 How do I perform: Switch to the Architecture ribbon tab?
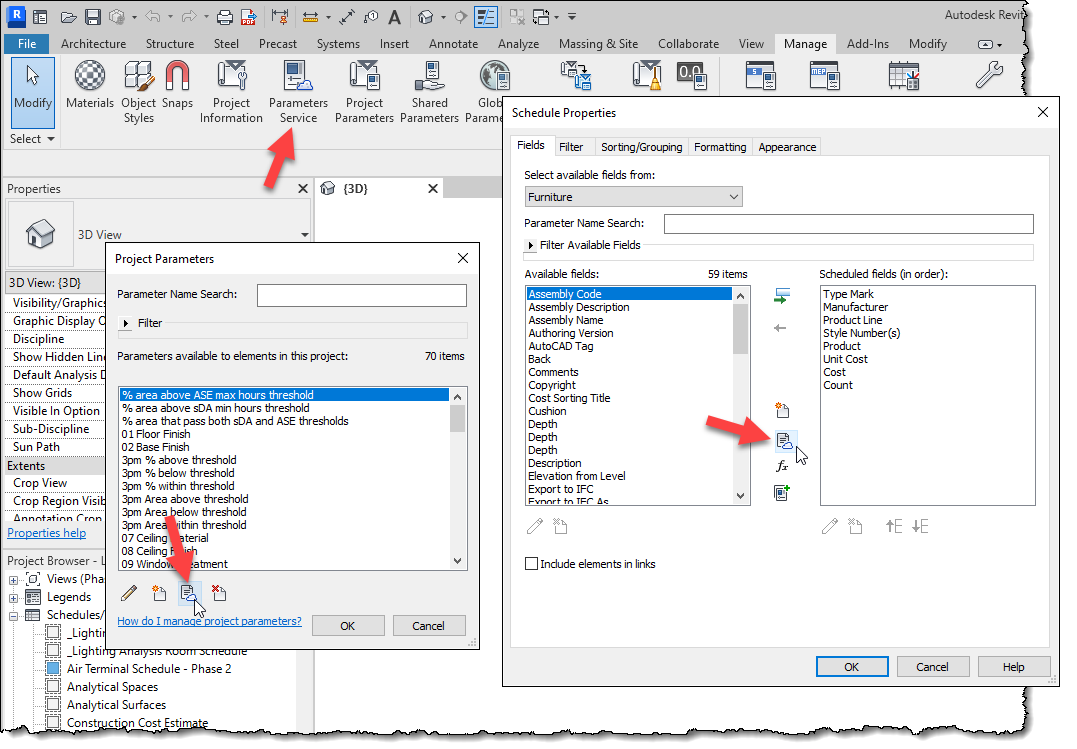click(93, 44)
